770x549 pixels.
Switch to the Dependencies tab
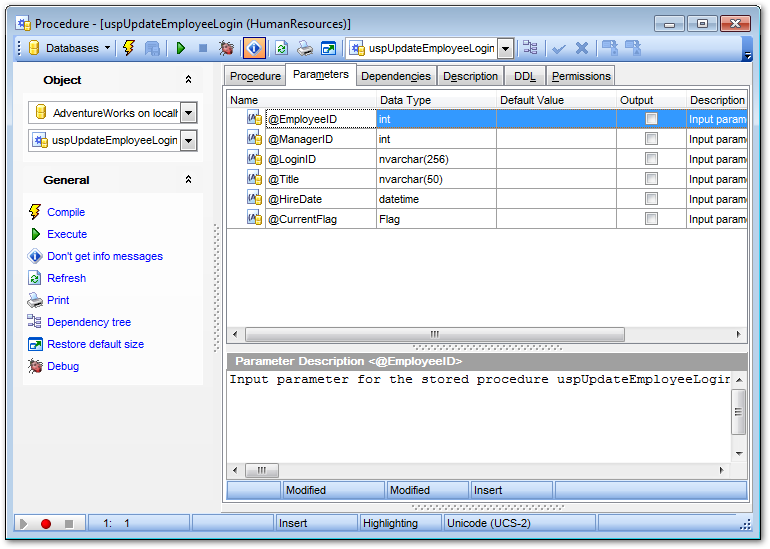point(396,76)
